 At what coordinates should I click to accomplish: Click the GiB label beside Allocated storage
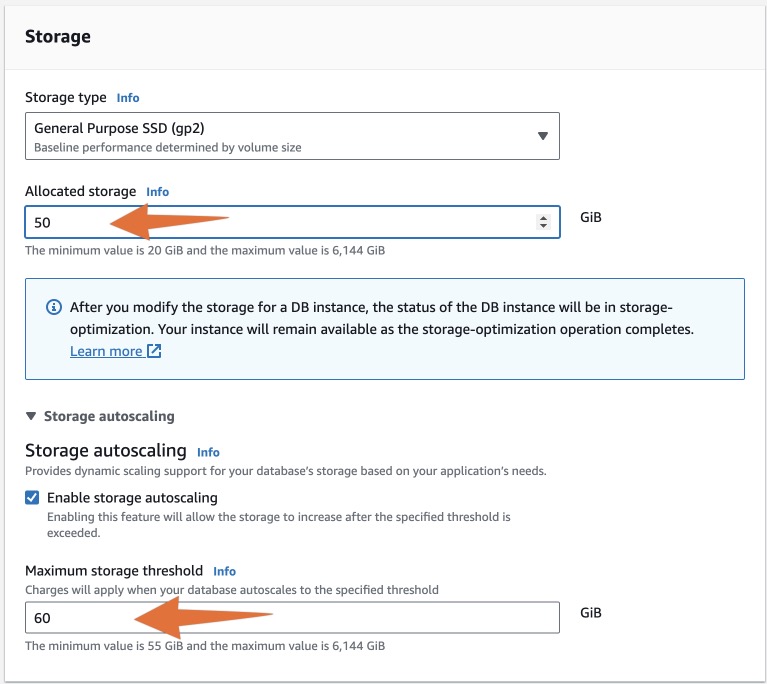pyautogui.click(x=590, y=217)
